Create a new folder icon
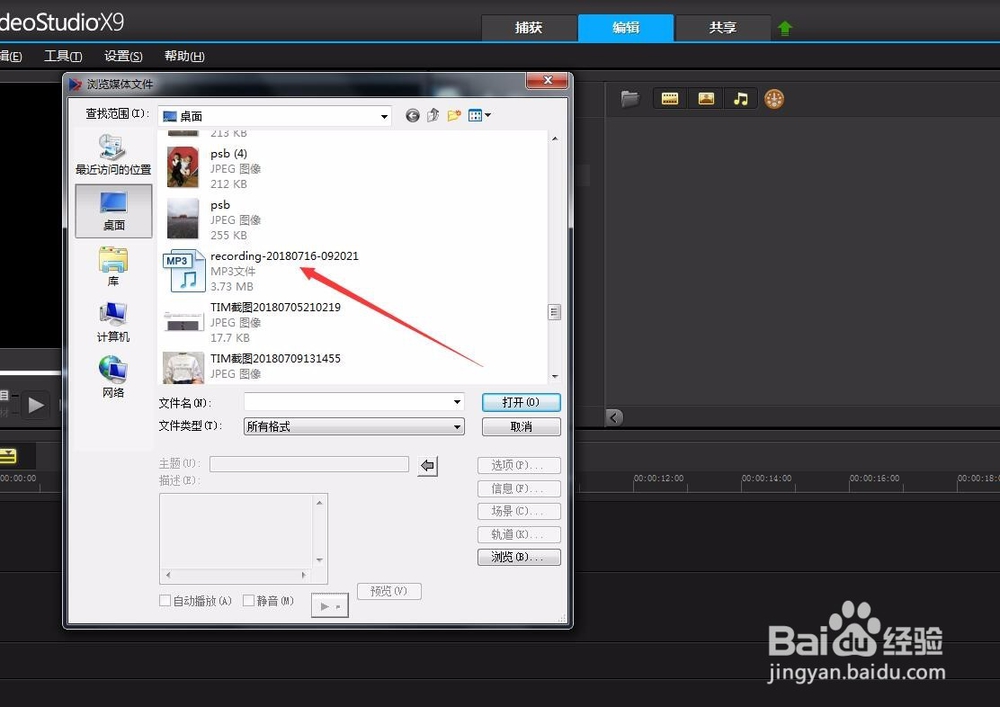Image resolution: width=1000 pixels, height=707 pixels. pyautogui.click(x=454, y=115)
